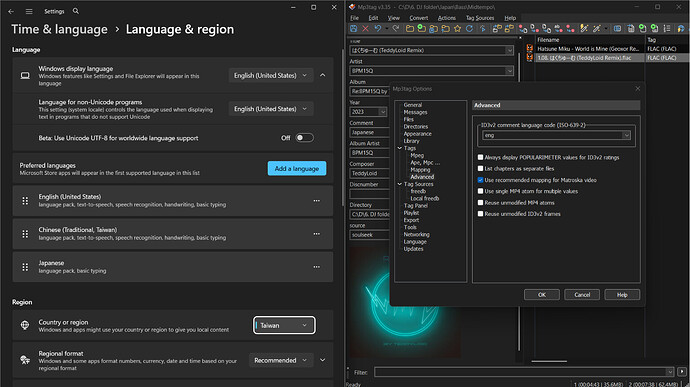This screenshot has width=690, height=387.
Task: Check Reuse unmodified MP4 atoms
Action: point(481,203)
